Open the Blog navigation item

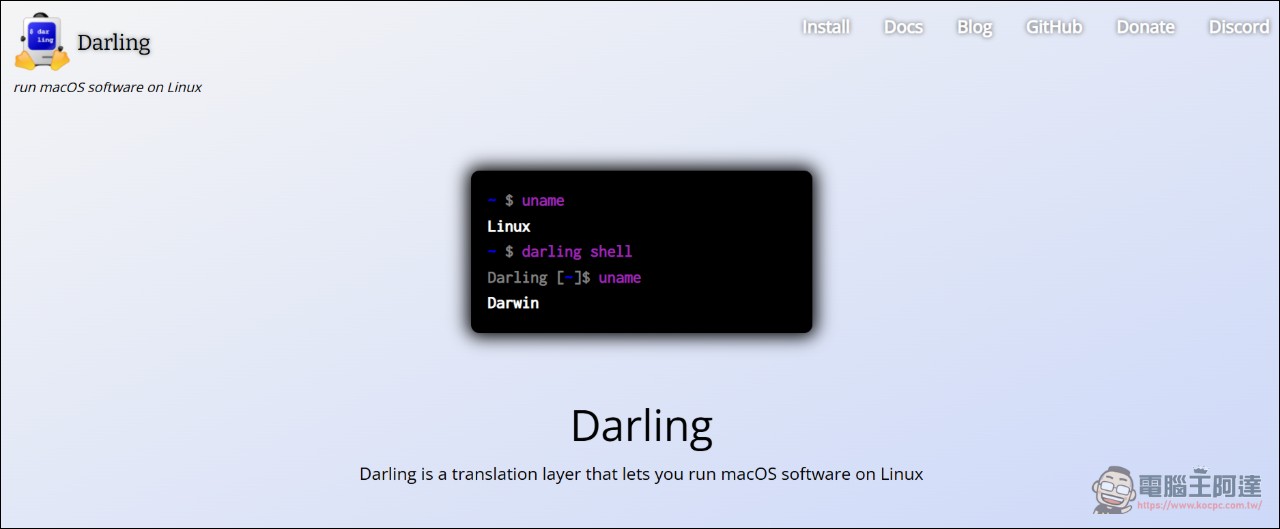tap(974, 27)
